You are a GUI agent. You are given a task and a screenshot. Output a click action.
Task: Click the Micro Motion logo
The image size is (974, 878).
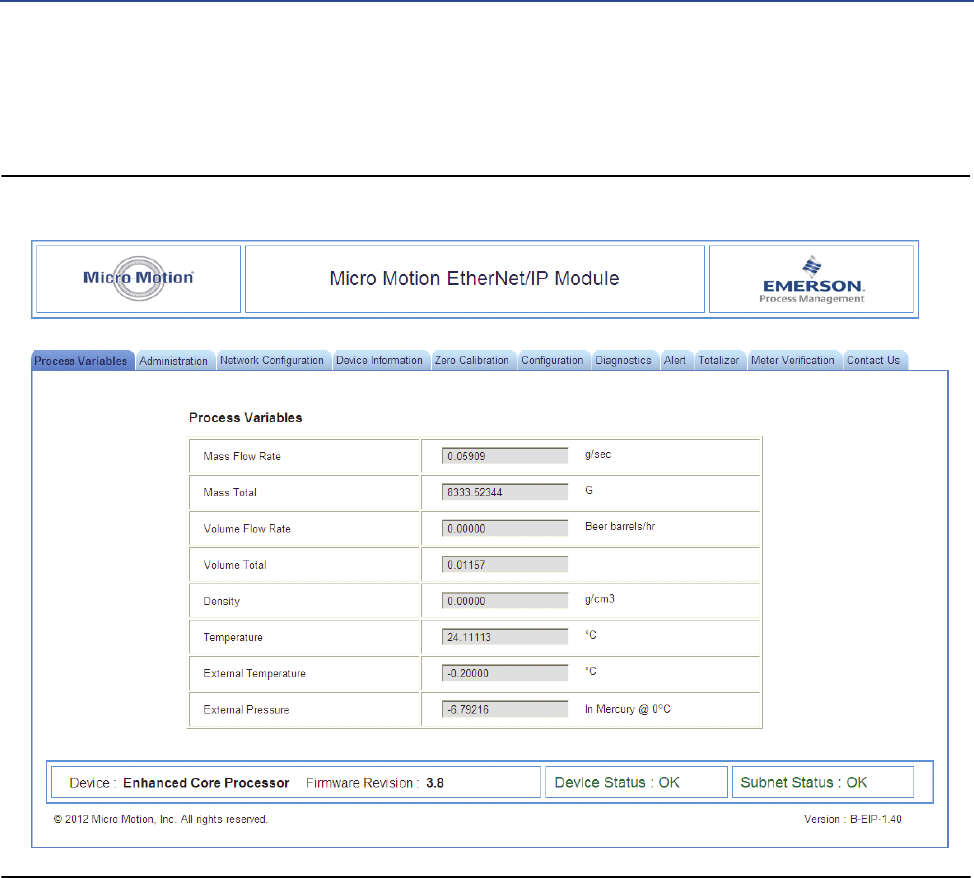tap(138, 278)
